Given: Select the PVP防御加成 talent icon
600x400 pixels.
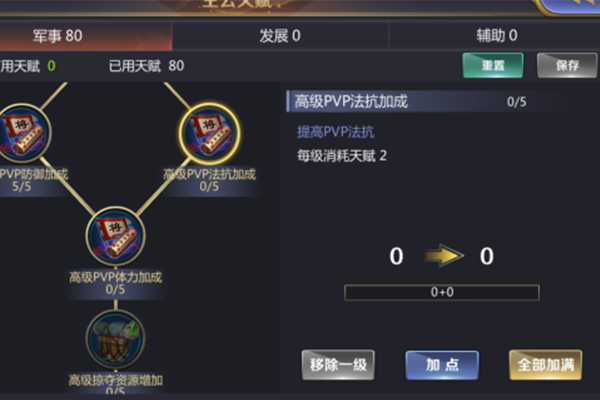Looking at the screenshot, I should pos(23,133).
